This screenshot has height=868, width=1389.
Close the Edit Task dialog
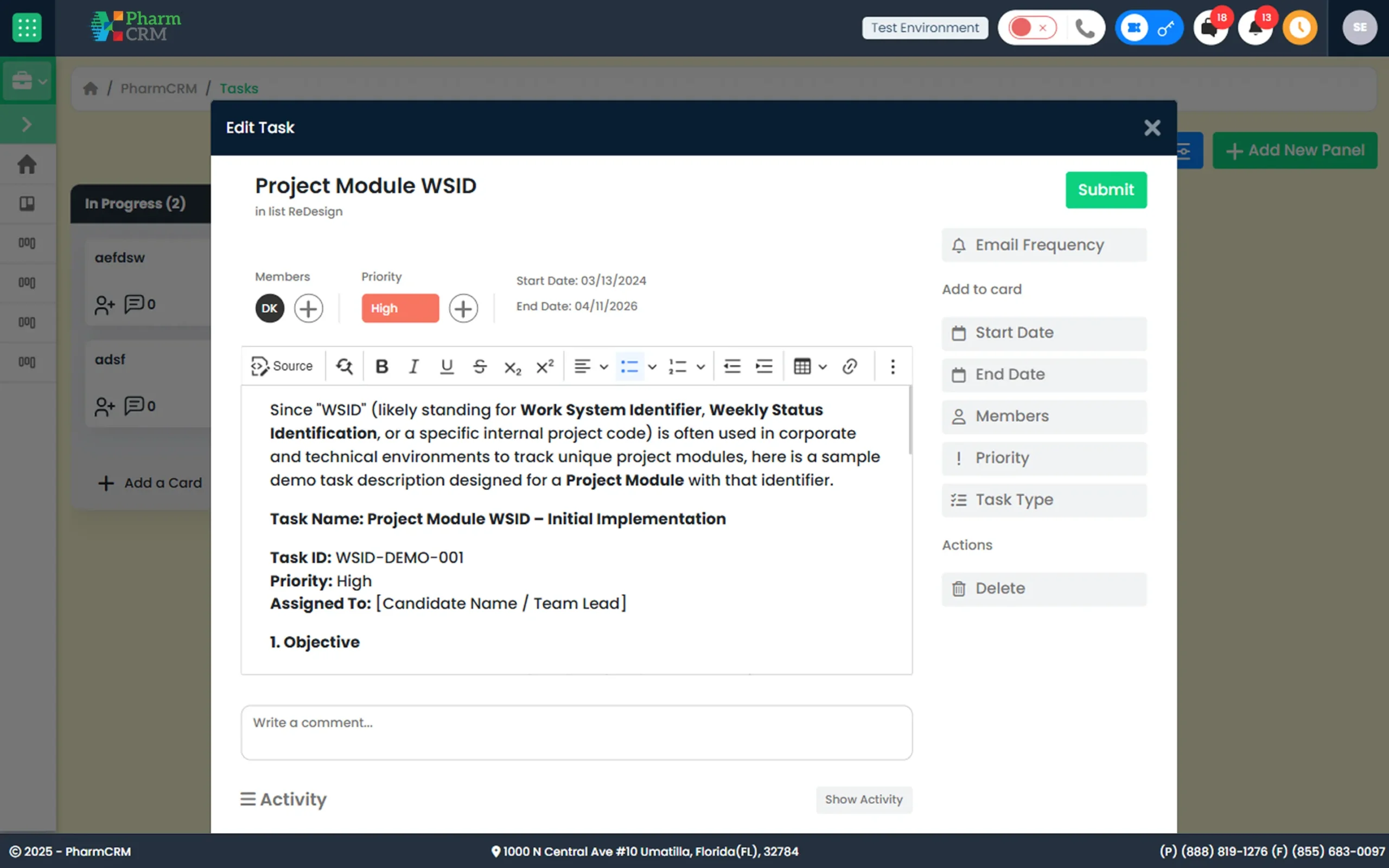1152,127
